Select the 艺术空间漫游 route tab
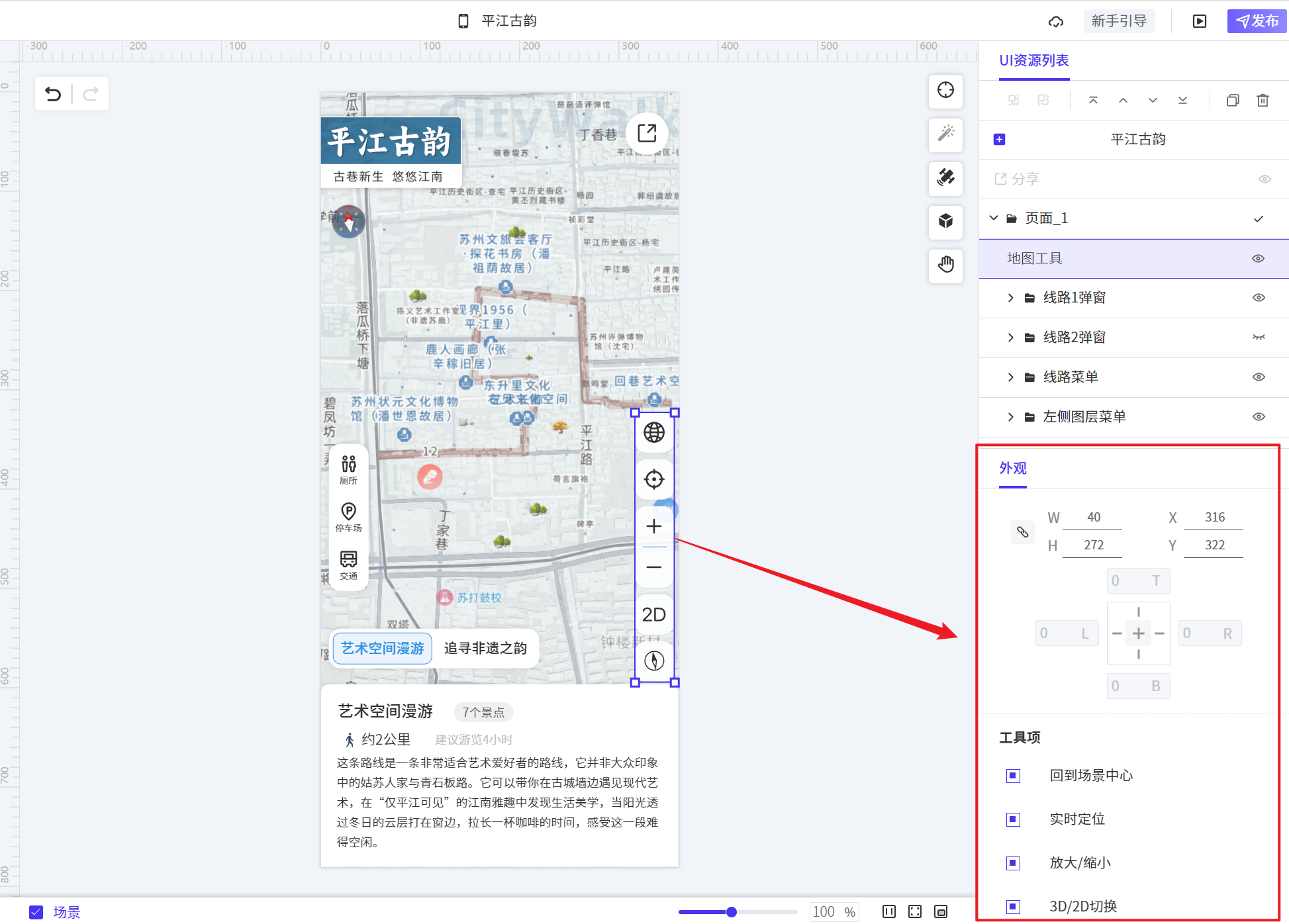 (382, 648)
